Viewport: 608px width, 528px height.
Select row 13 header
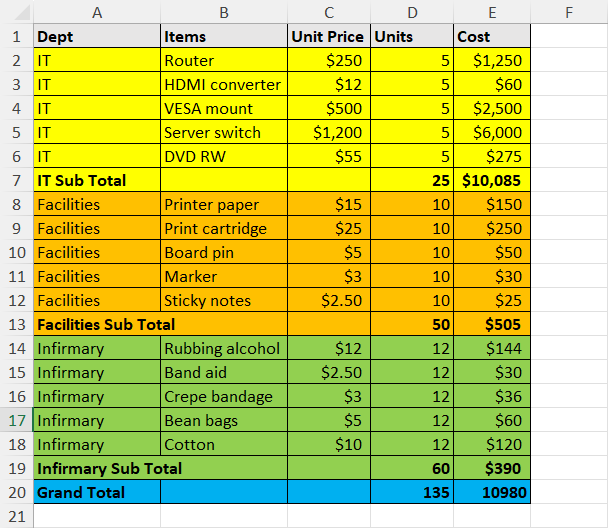pos(17,324)
